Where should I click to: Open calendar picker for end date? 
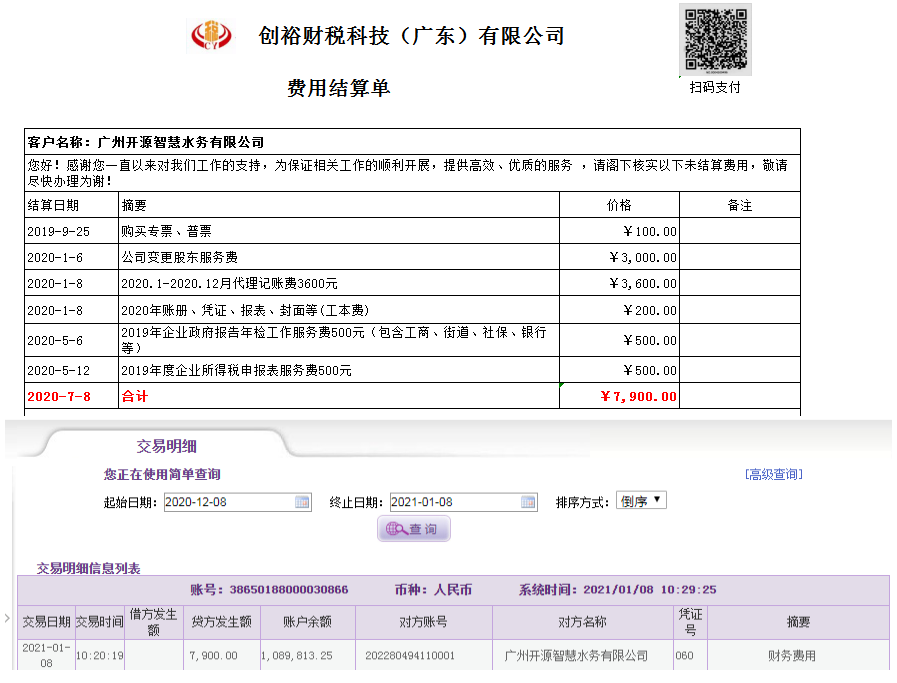tap(528, 502)
